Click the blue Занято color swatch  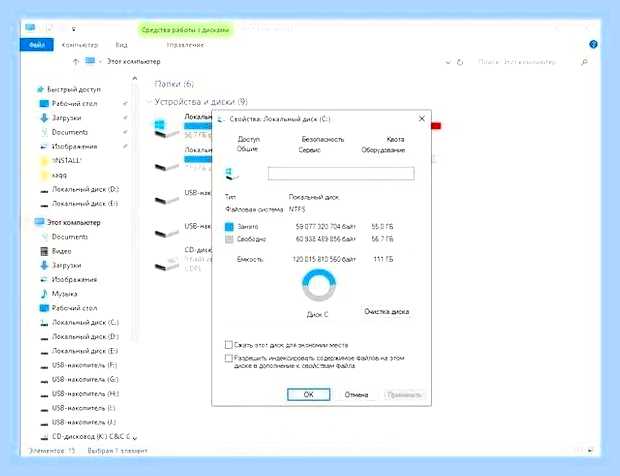[x=229, y=227]
